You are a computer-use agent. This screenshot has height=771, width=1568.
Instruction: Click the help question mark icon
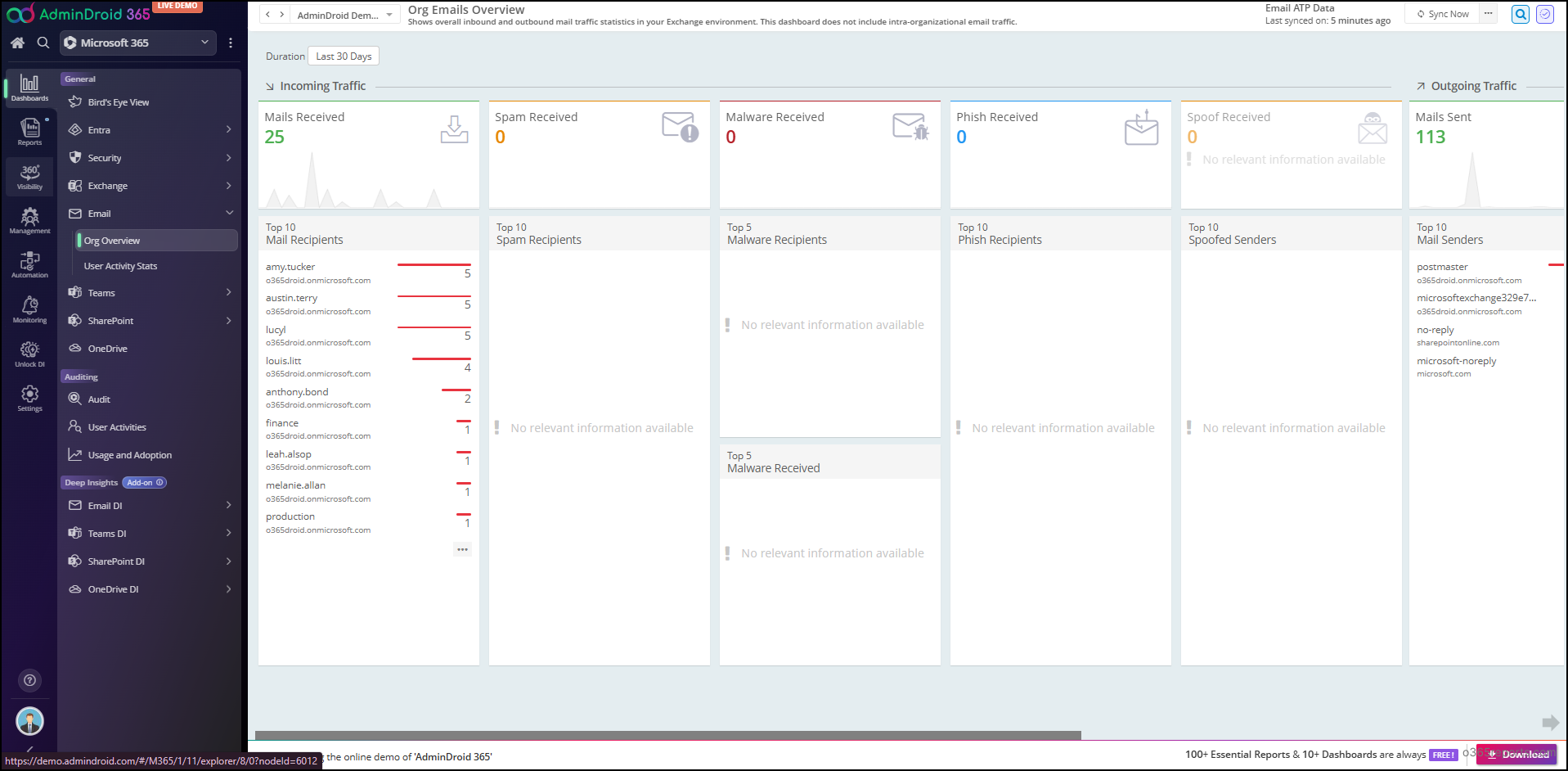click(29, 680)
